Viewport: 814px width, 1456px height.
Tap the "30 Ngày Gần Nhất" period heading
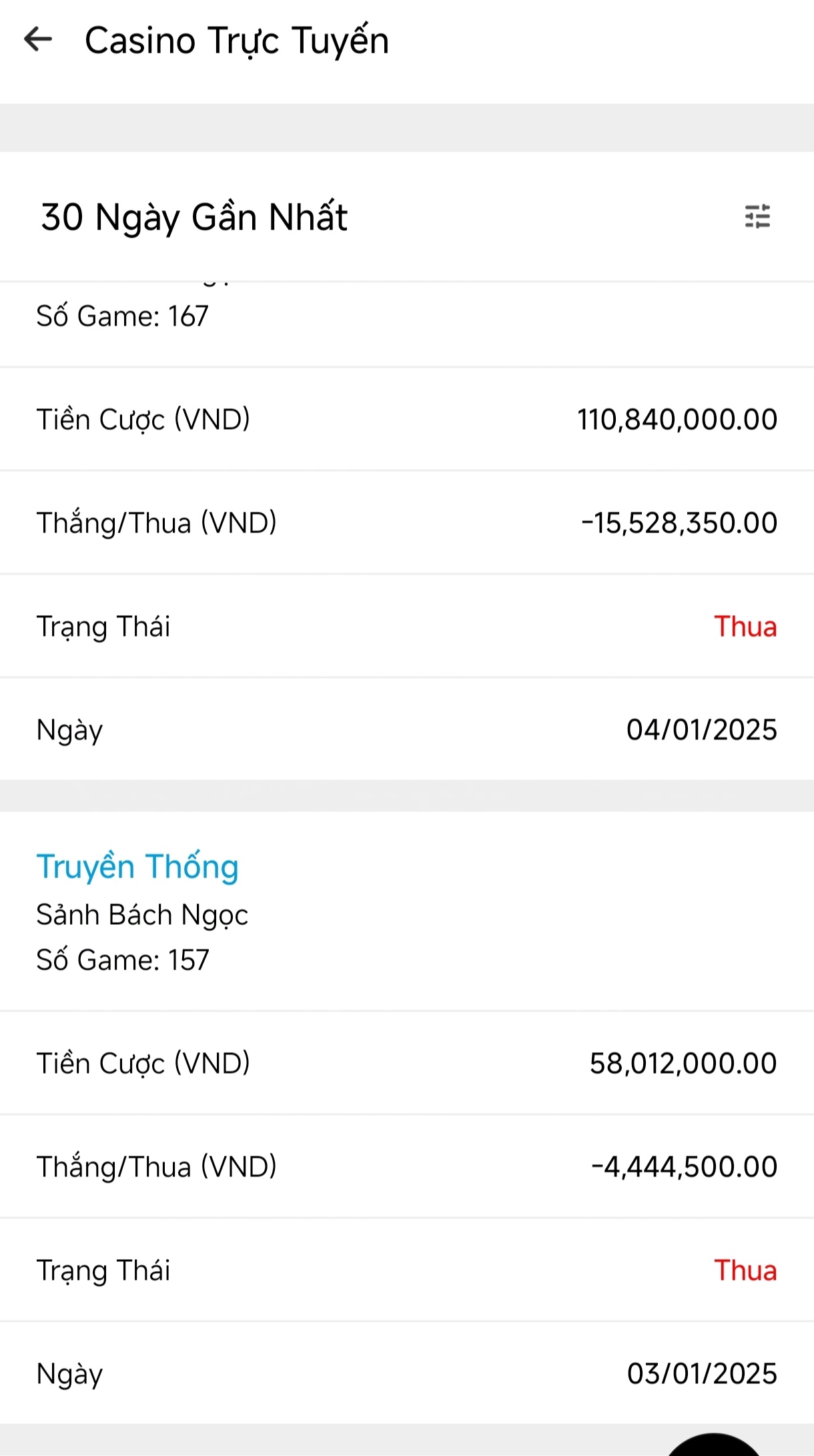tap(194, 217)
